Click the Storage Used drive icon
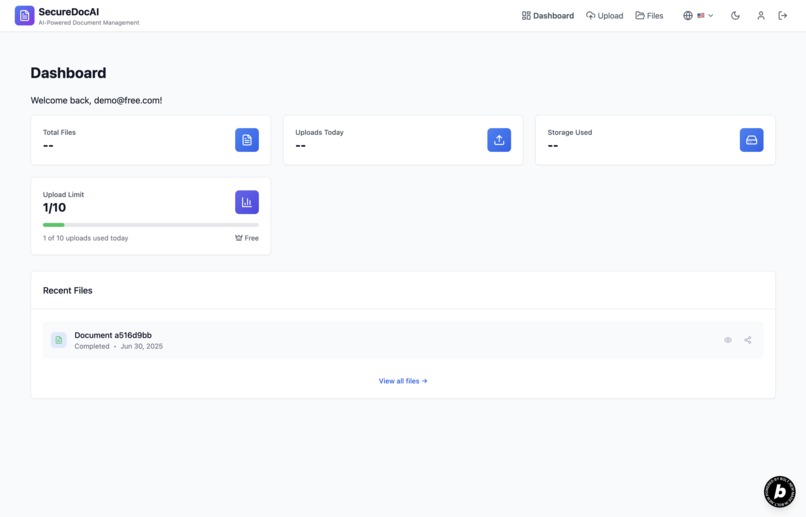 coord(752,140)
